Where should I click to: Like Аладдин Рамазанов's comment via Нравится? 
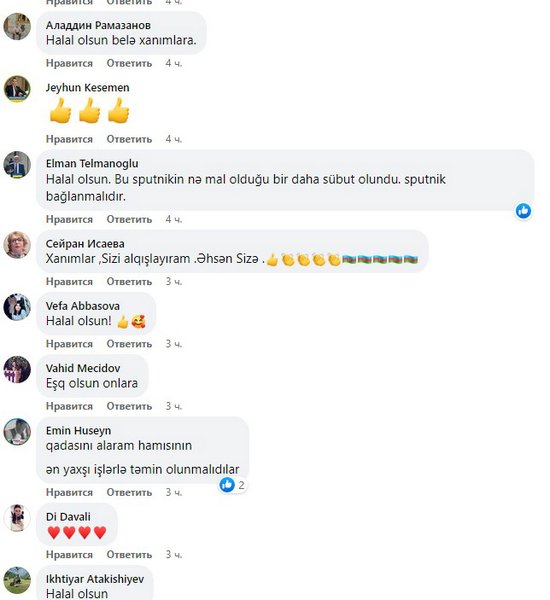pos(69,63)
